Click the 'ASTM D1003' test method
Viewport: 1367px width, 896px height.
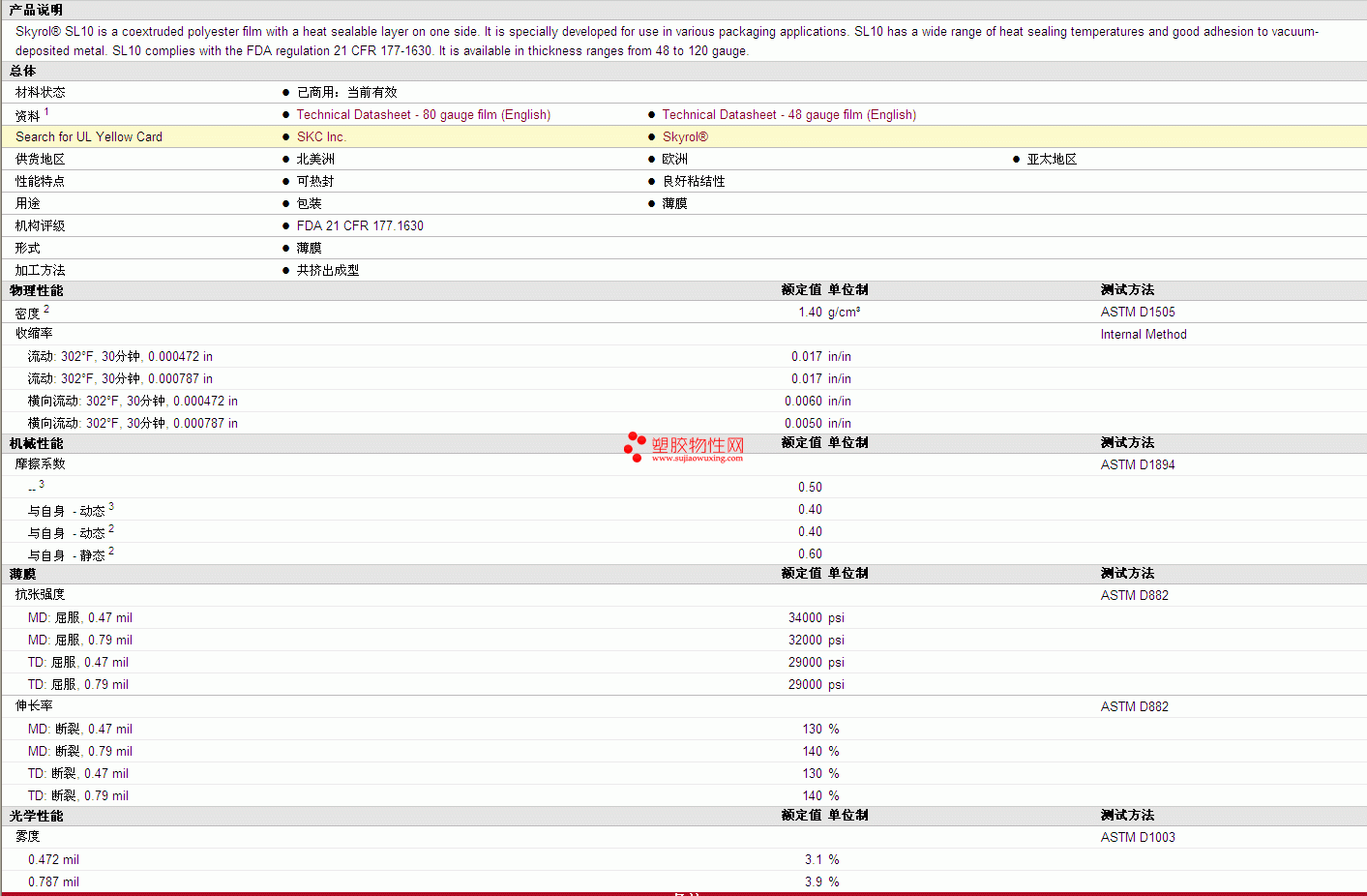[1138, 837]
